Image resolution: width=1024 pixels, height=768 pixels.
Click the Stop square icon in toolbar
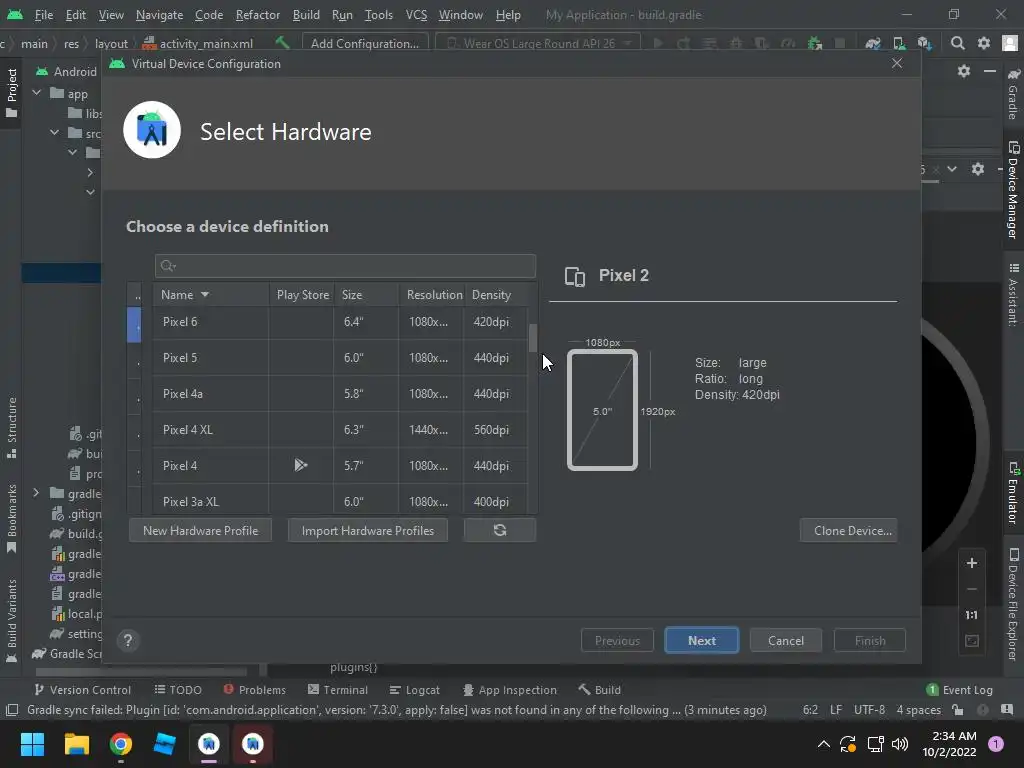(x=840, y=43)
